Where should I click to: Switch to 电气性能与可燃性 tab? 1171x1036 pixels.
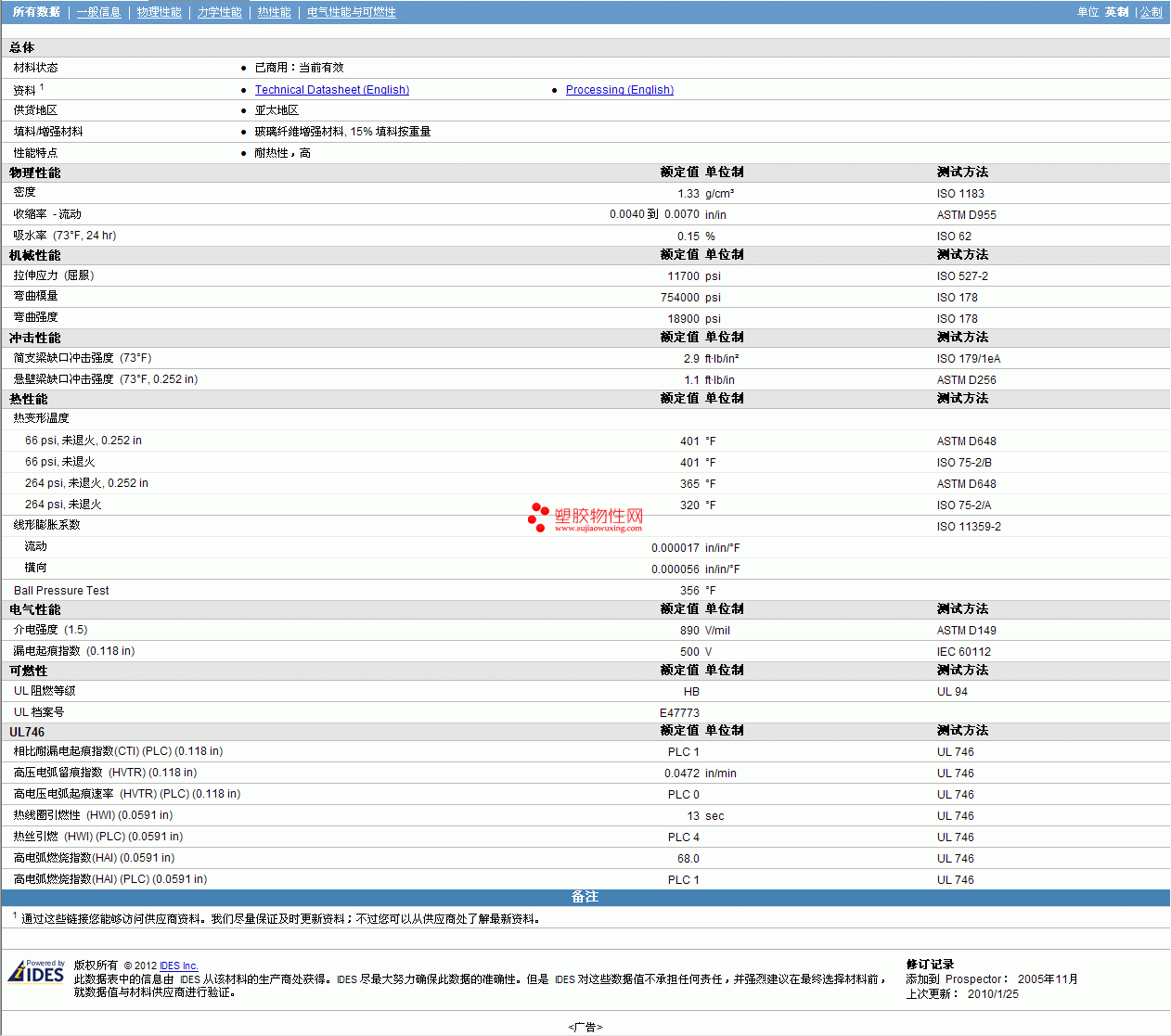351,12
